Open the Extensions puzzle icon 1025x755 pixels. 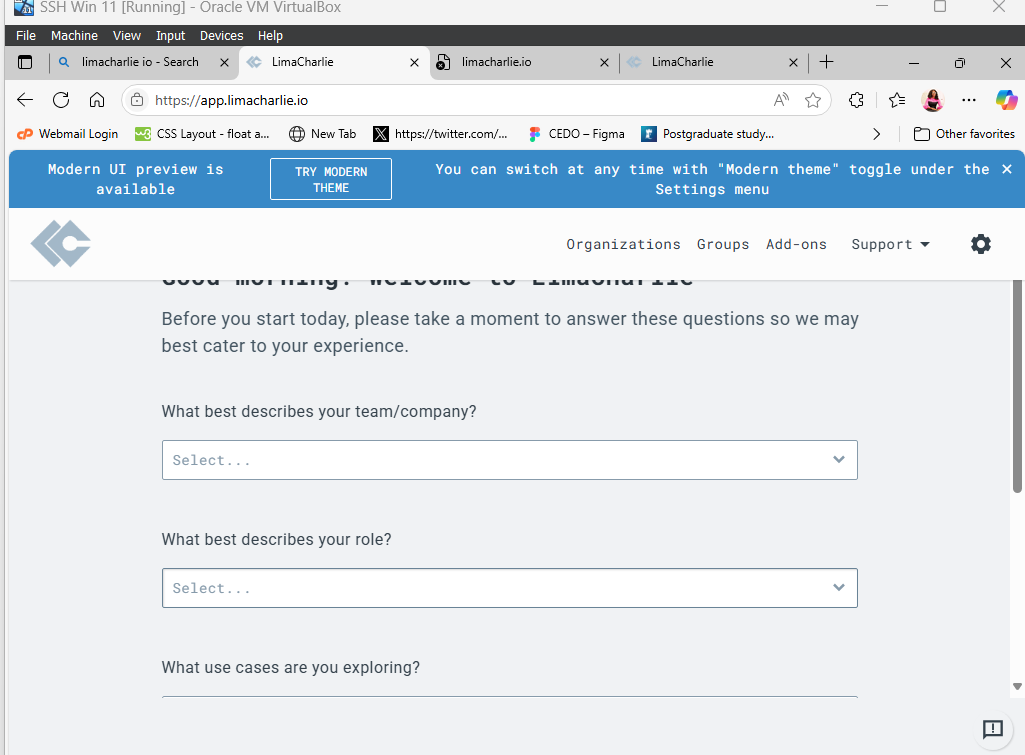click(856, 100)
